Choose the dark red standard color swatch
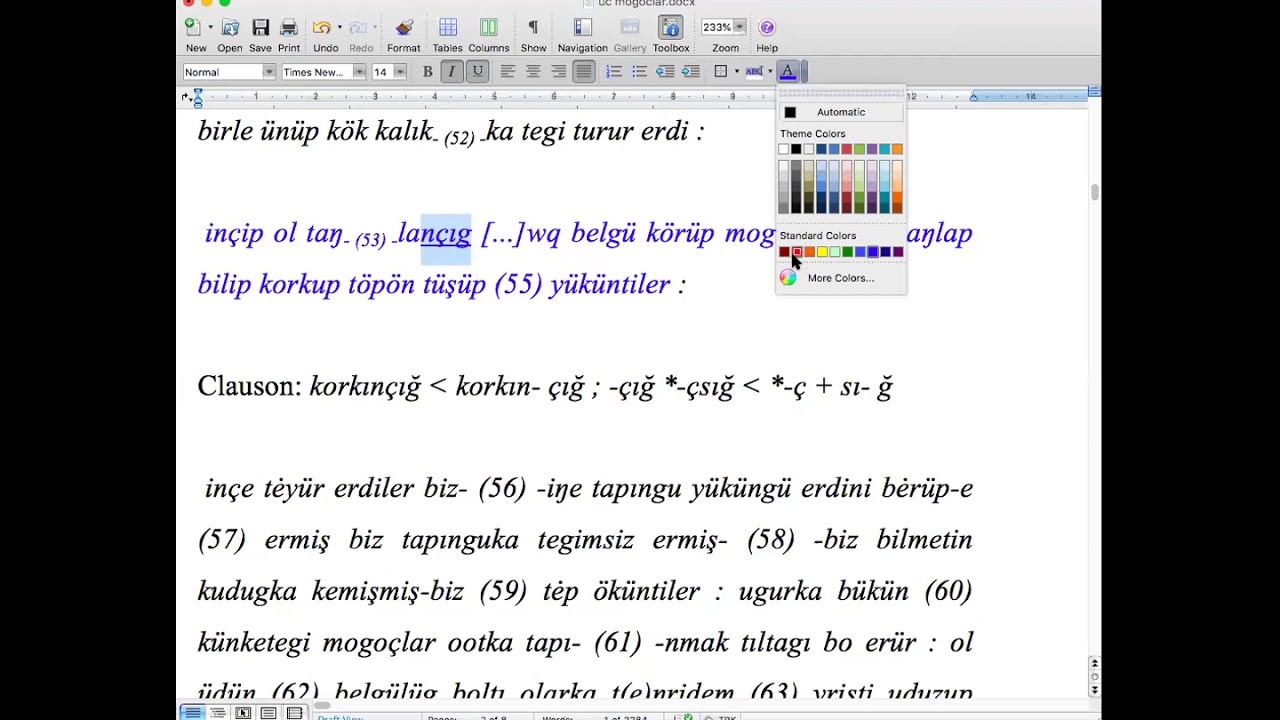 pyautogui.click(x=784, y=252)
